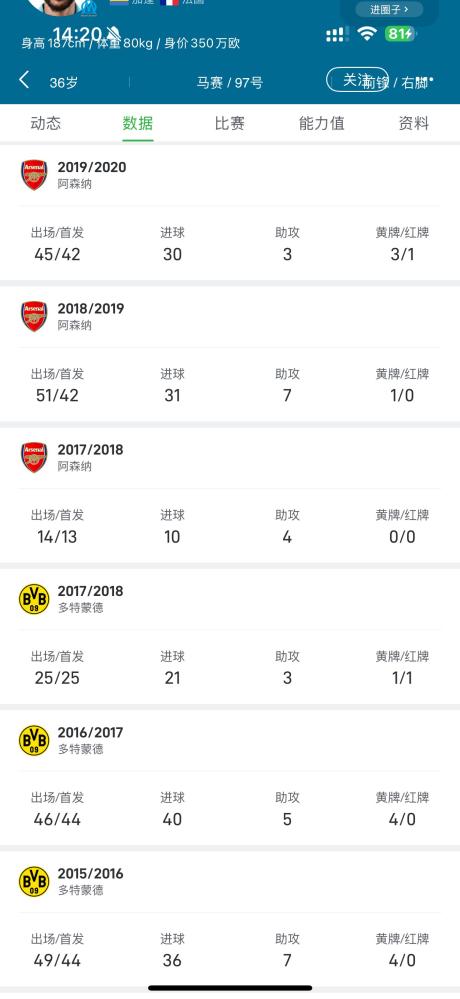Tap the back arrow in header
Viewport: 460px width, 999px height.
pos(24,80)
